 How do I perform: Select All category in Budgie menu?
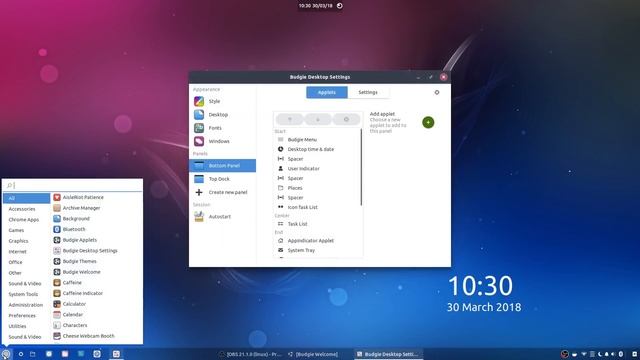coord(27,198)
